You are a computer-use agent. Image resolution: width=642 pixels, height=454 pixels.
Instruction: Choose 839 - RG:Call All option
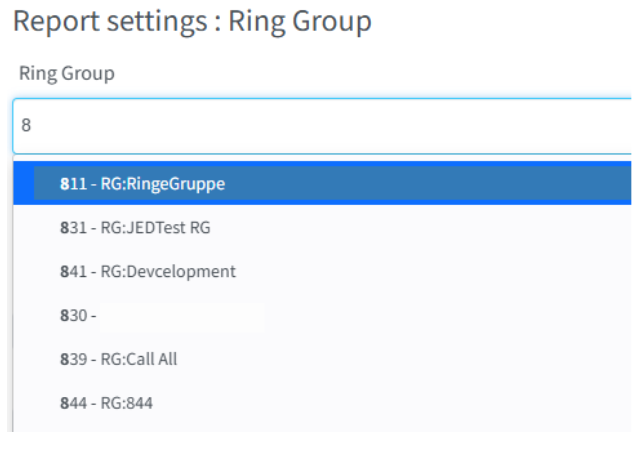coord(322,359)
